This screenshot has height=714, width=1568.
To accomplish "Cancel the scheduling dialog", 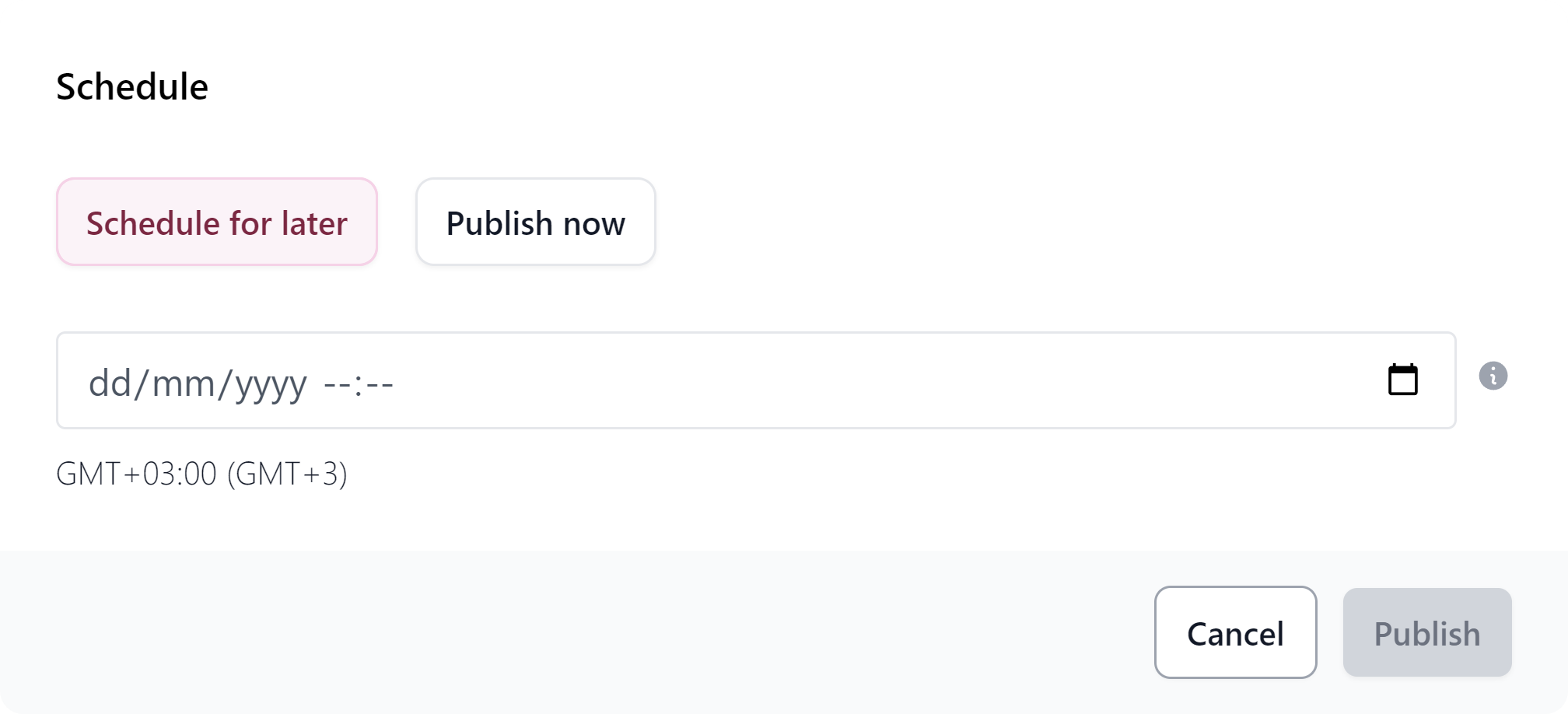I will coord(1235,632).
